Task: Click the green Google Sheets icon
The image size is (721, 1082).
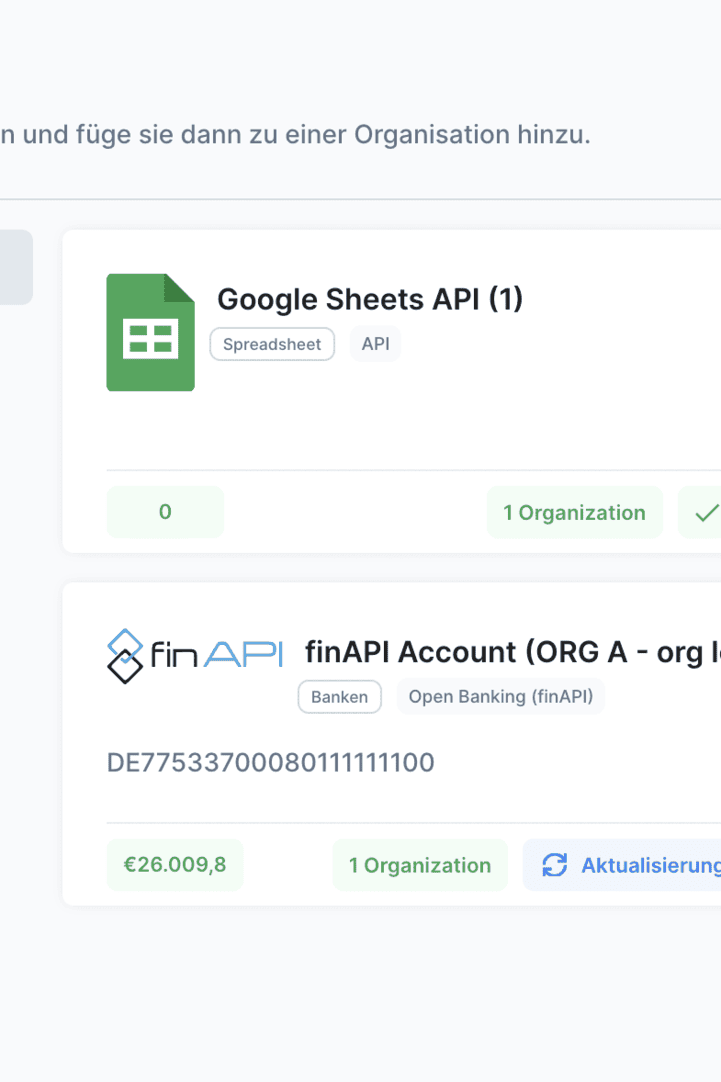Action: coord(150,332)
